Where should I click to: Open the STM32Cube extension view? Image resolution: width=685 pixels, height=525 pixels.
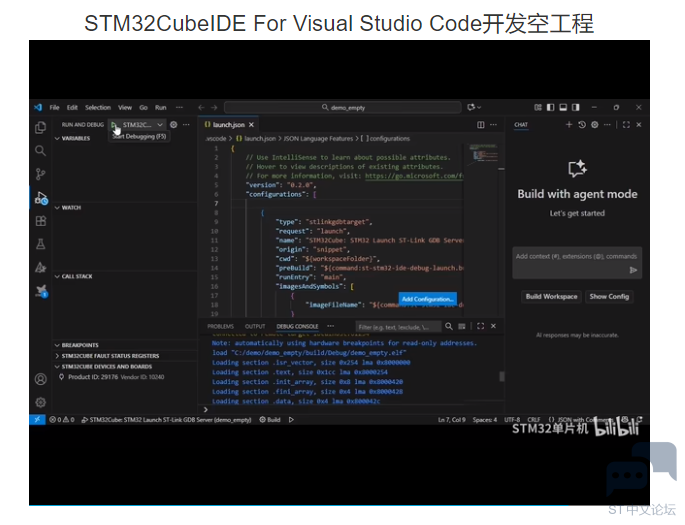click(x=40, y=291)
